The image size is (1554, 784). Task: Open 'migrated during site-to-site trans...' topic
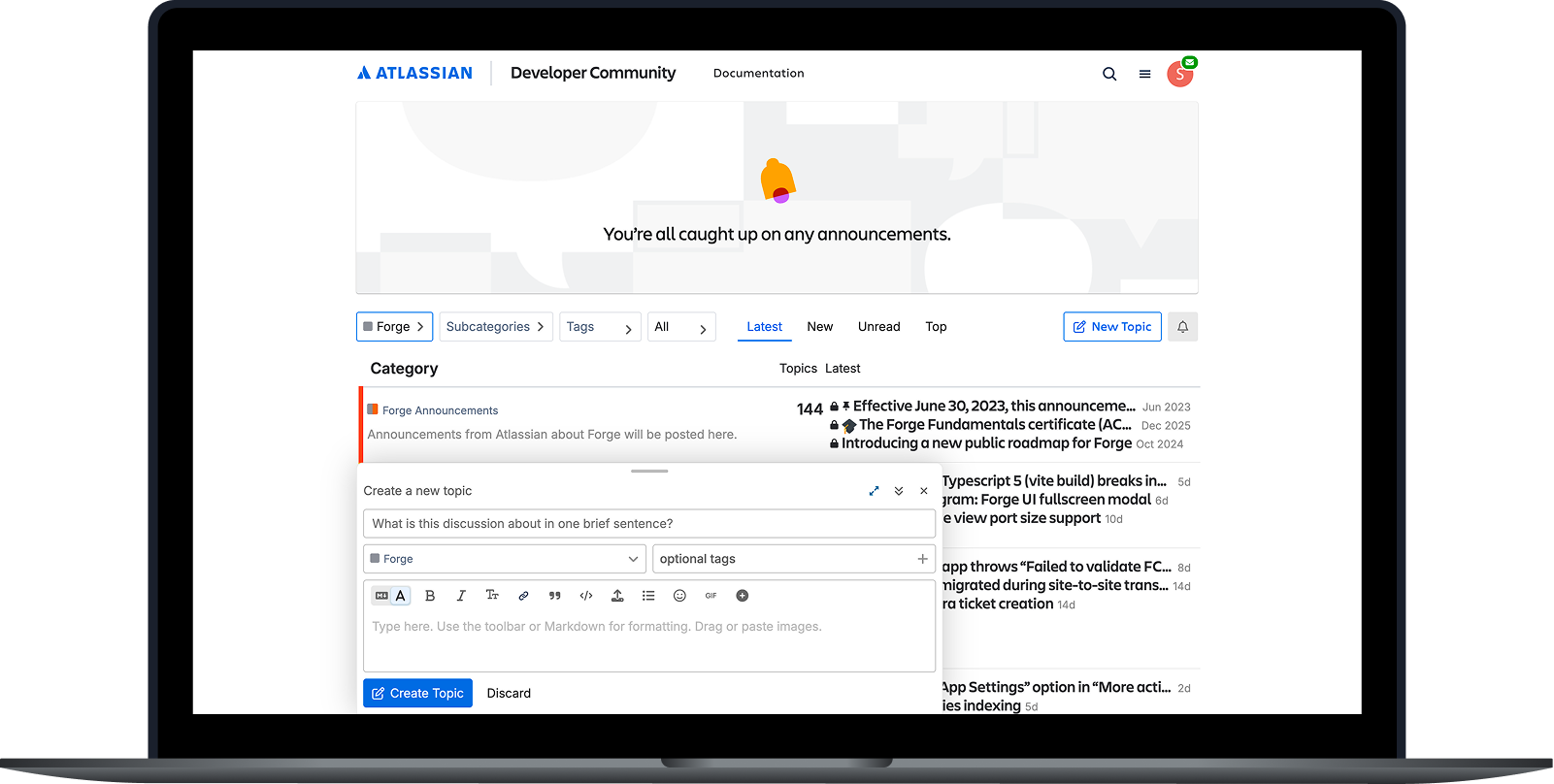click(1055, 585)
